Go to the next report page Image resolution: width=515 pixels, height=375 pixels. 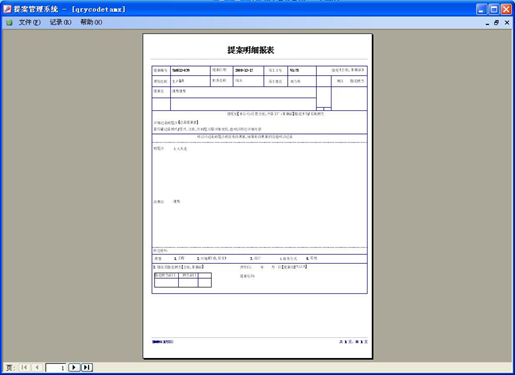point(74,367)
